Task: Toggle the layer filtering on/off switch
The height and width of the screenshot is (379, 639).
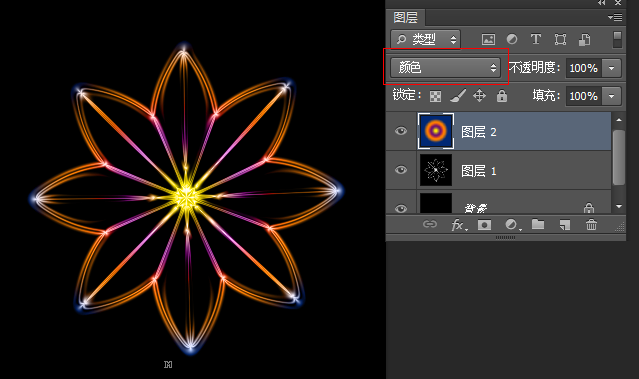Action: pos(617,40)
